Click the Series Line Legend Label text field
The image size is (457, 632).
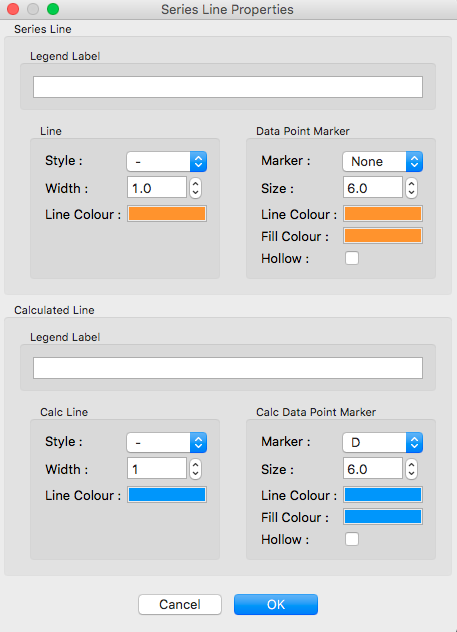click(x=228, y=87)
